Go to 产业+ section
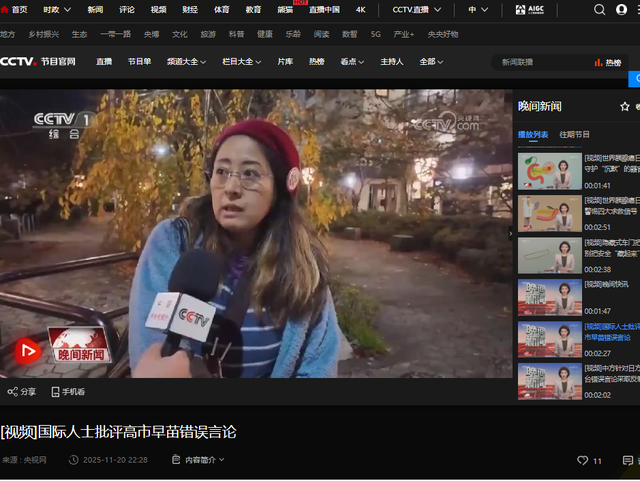 tap(404, 34)
